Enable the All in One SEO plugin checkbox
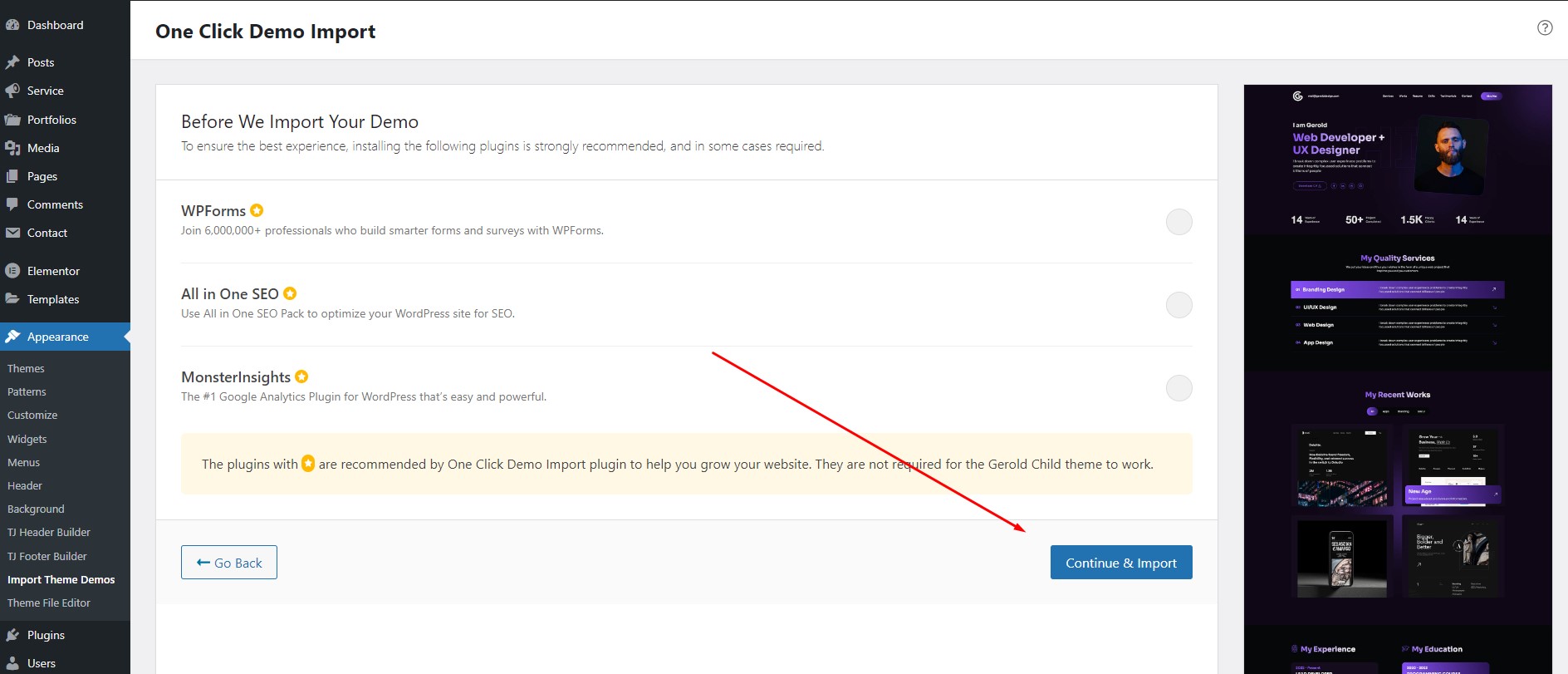Viewport: 1568px width, 674px height. [1179, 305]
